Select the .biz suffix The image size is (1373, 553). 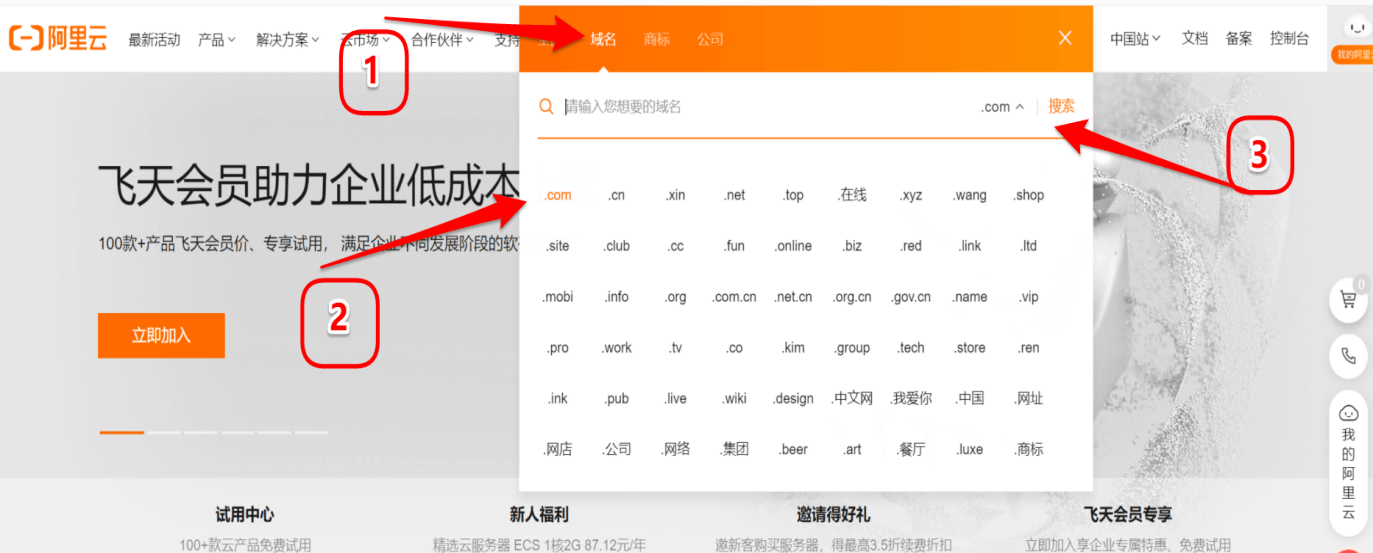(853, 246)
